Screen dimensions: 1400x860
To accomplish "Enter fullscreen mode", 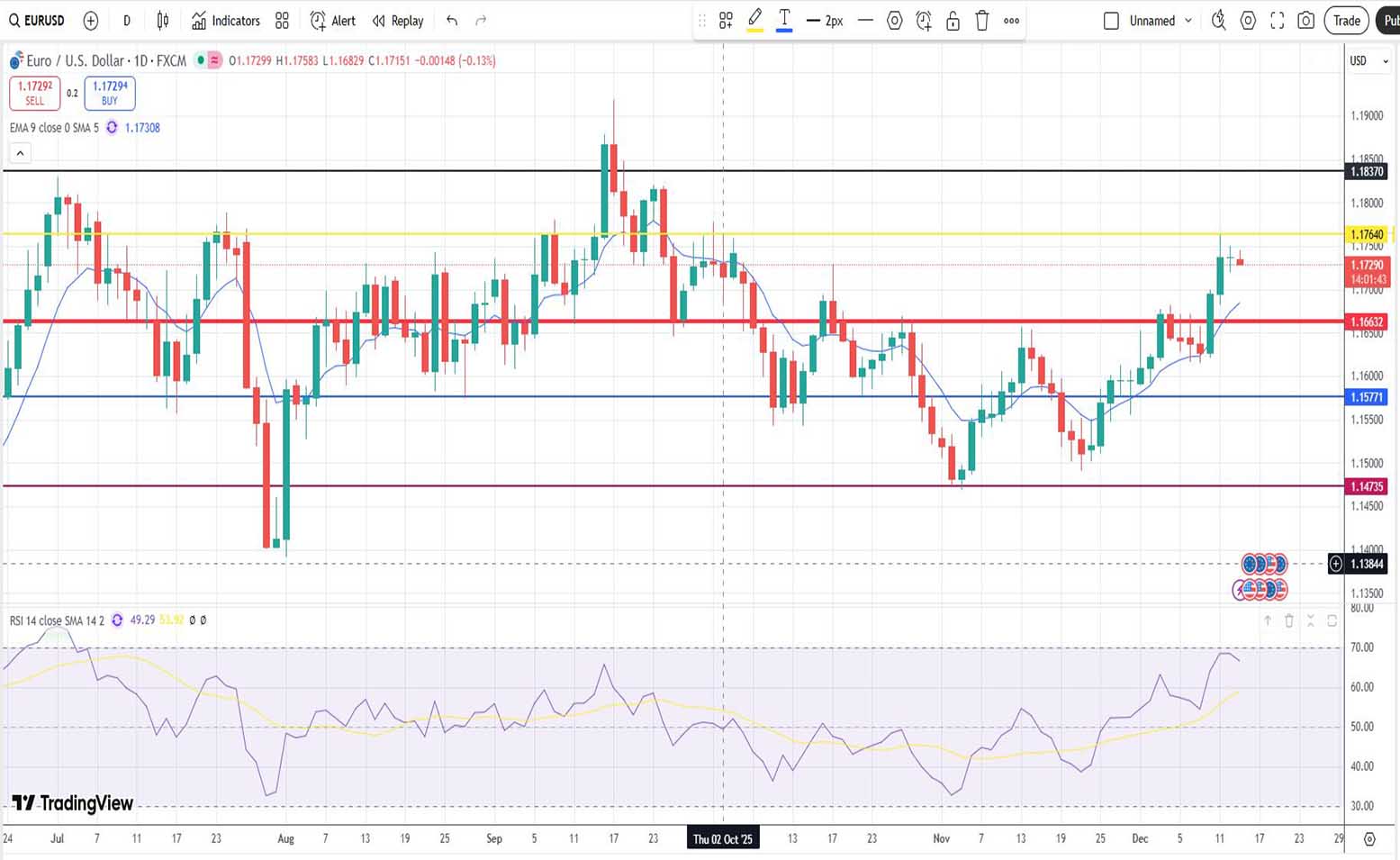I will click(x=1277, y=21).
